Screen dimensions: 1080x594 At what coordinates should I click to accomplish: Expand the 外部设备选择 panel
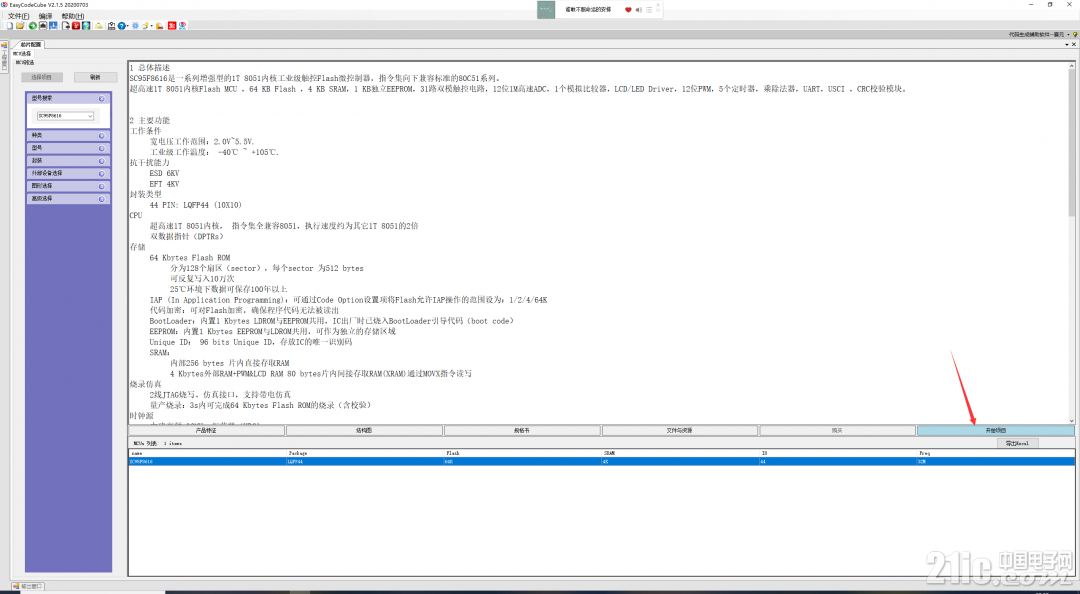(x=68, y=174)
